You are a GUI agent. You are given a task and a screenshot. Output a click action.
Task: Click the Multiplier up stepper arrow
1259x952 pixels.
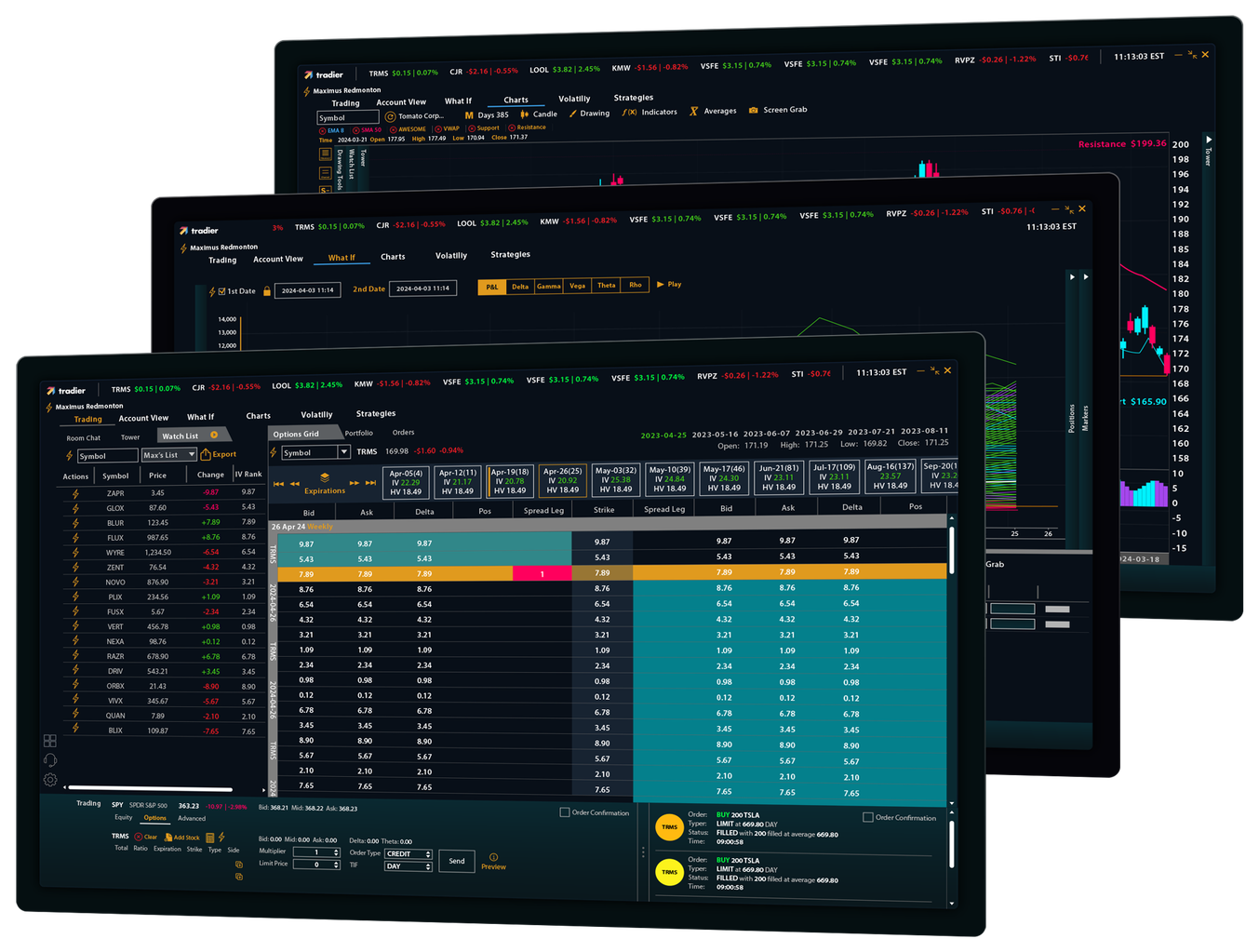pos(335,849)
